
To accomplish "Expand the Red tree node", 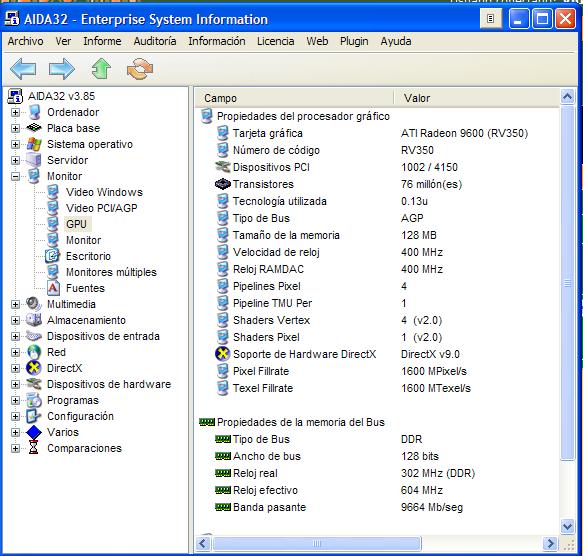I will pyautogui.click(x=15, y=352).
